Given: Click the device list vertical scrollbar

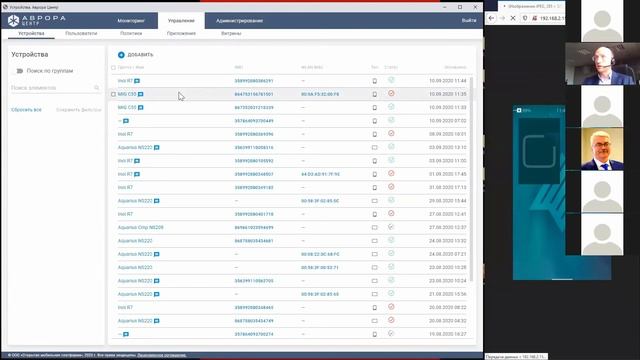Looking at the screenshot, I should click(471, 180).
